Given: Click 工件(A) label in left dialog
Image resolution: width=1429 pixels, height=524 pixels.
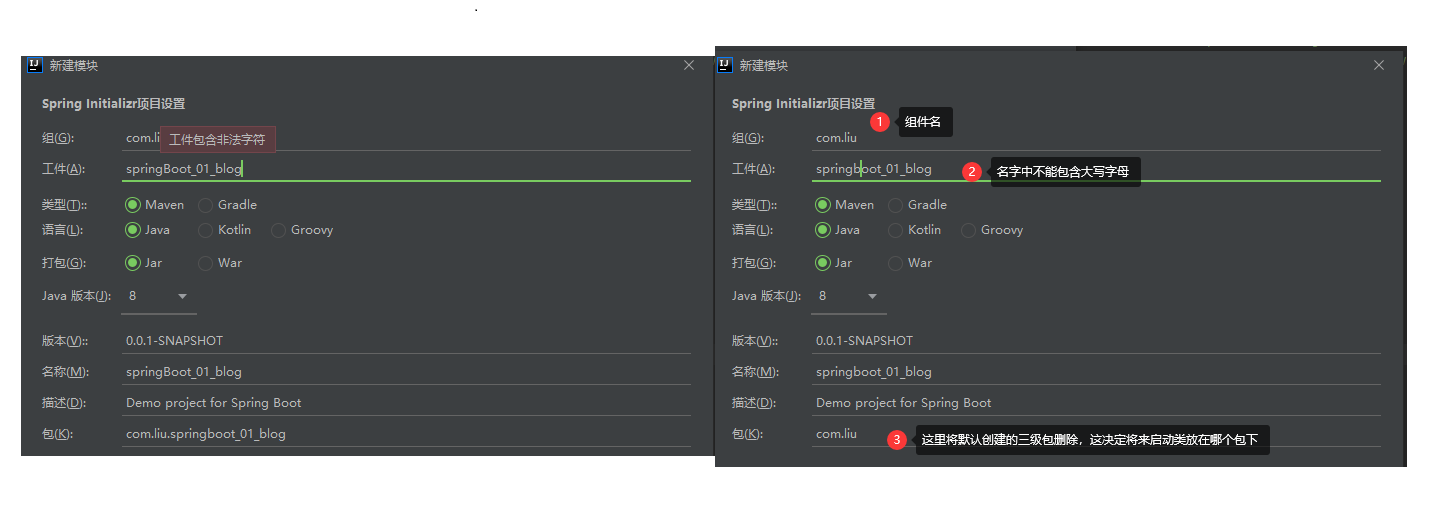Looking at the screenshot, I should point(63,170).
